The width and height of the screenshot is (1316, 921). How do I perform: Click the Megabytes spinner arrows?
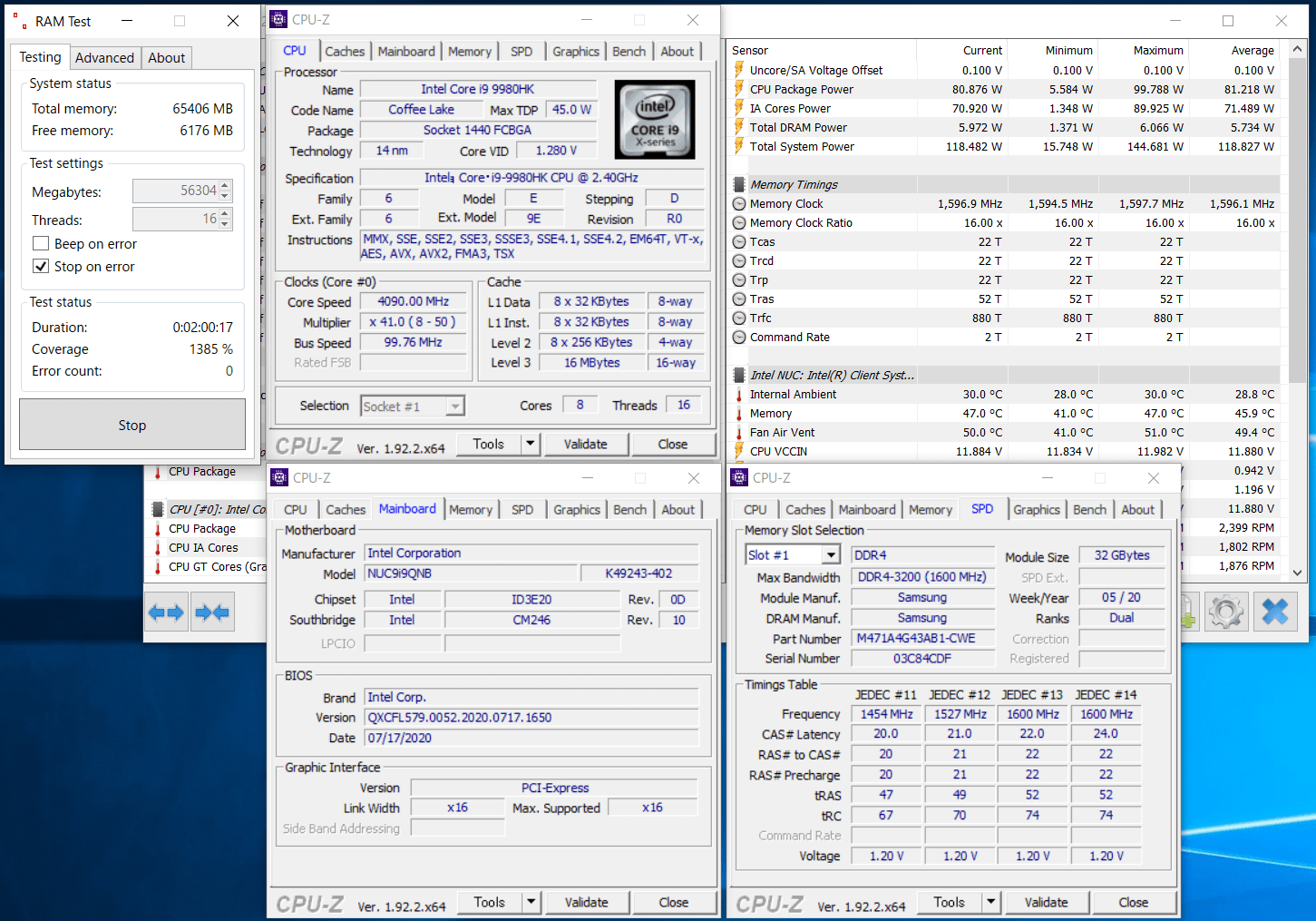226,191
